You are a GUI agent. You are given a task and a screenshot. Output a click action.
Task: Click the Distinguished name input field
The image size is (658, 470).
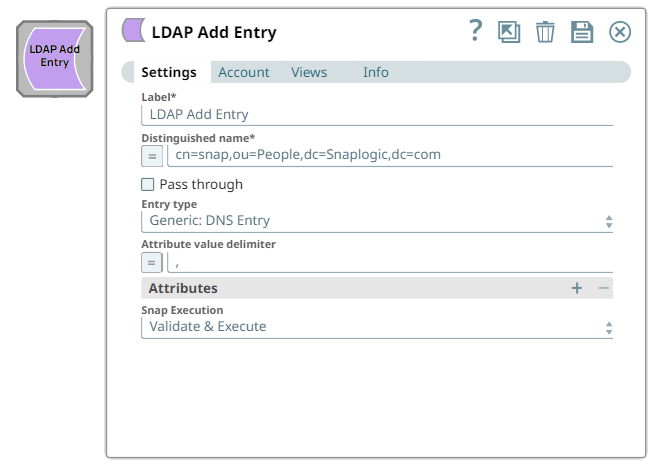pos(390,155)
